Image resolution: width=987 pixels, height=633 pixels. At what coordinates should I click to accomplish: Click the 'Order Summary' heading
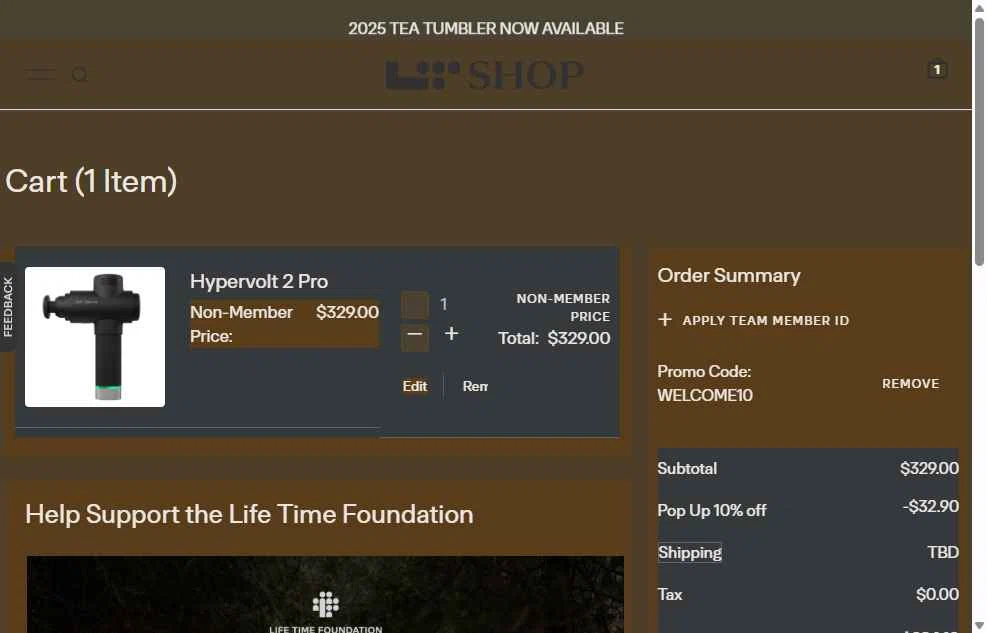[729, 276]
